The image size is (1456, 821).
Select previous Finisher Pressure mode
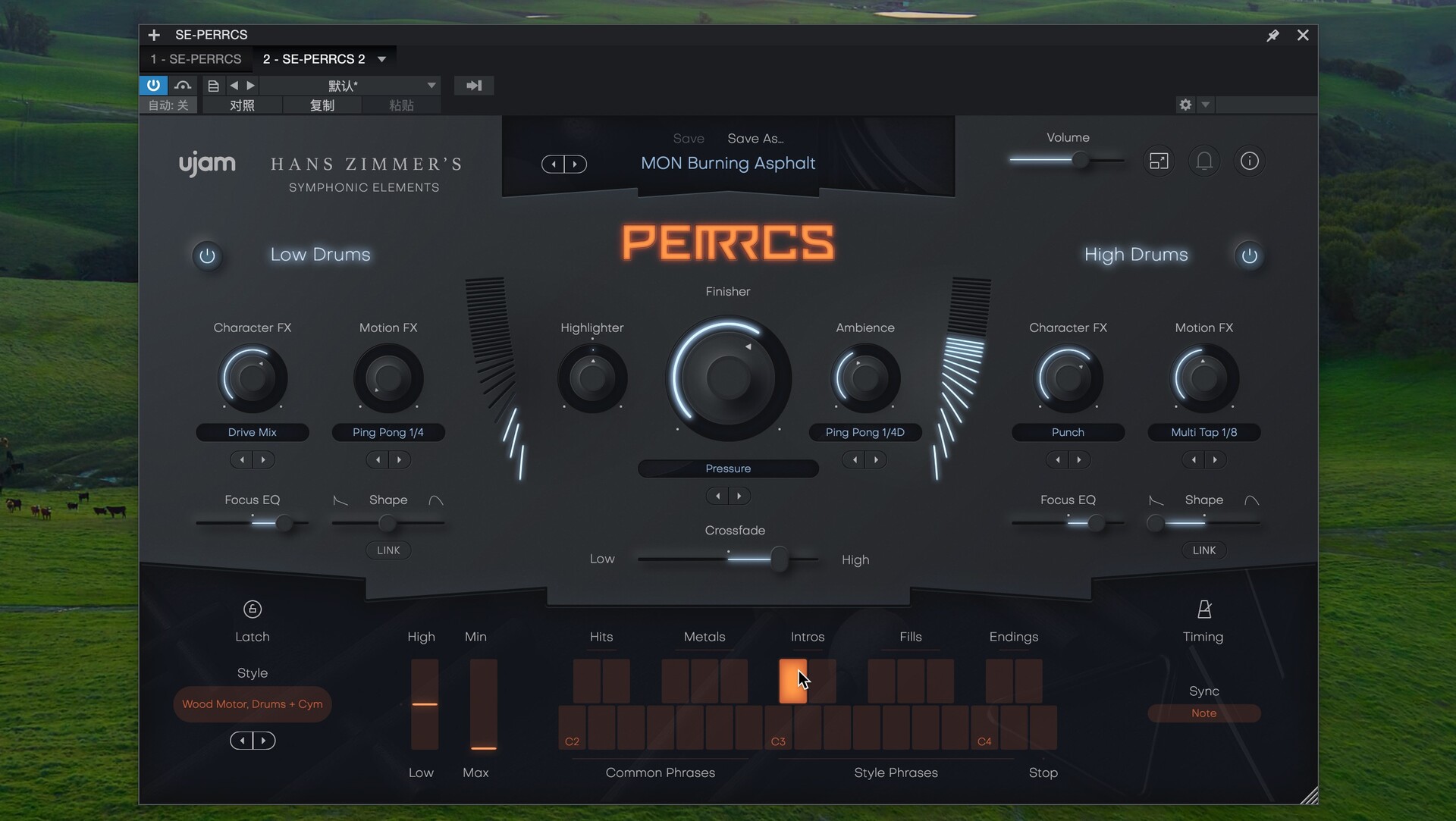(x=717, y=496)
